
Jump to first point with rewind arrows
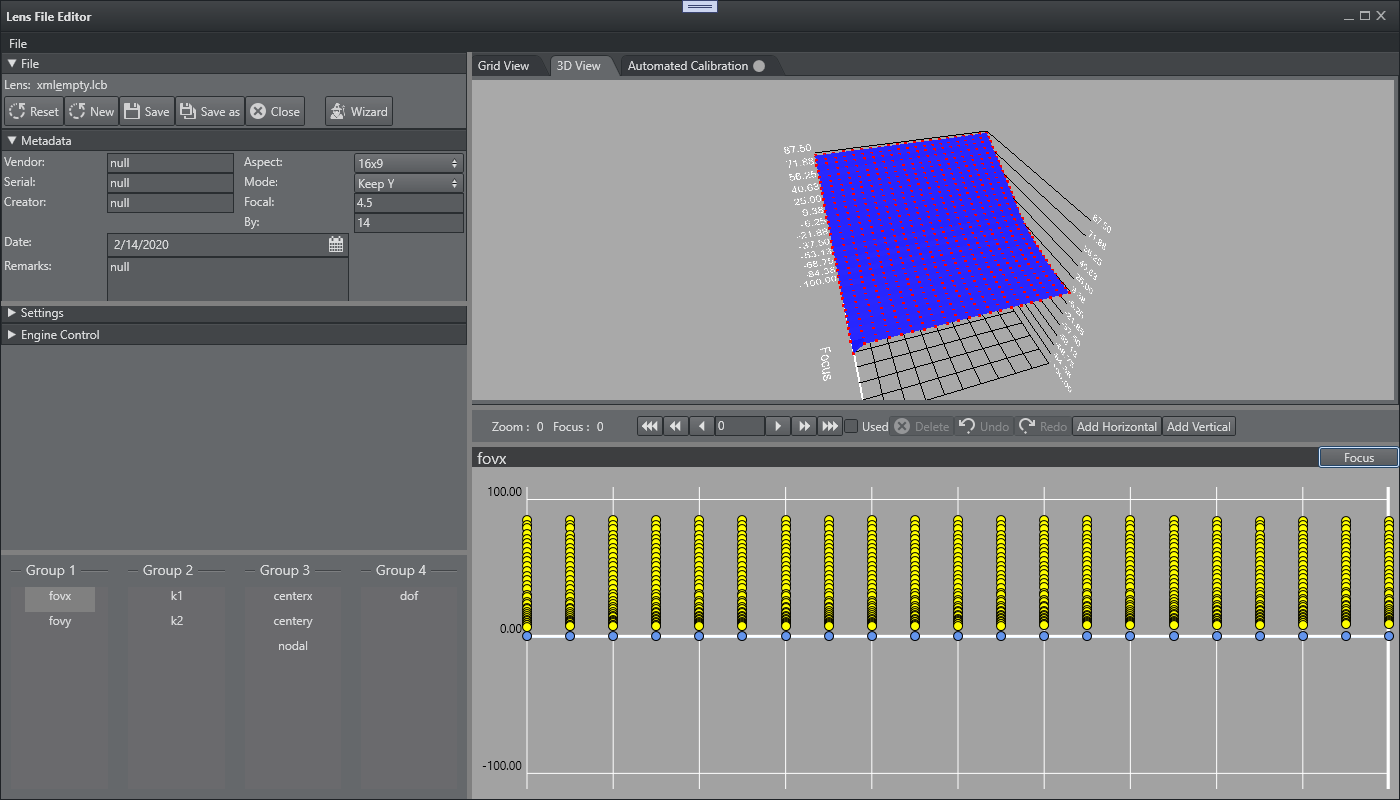[x=650, y=427]
